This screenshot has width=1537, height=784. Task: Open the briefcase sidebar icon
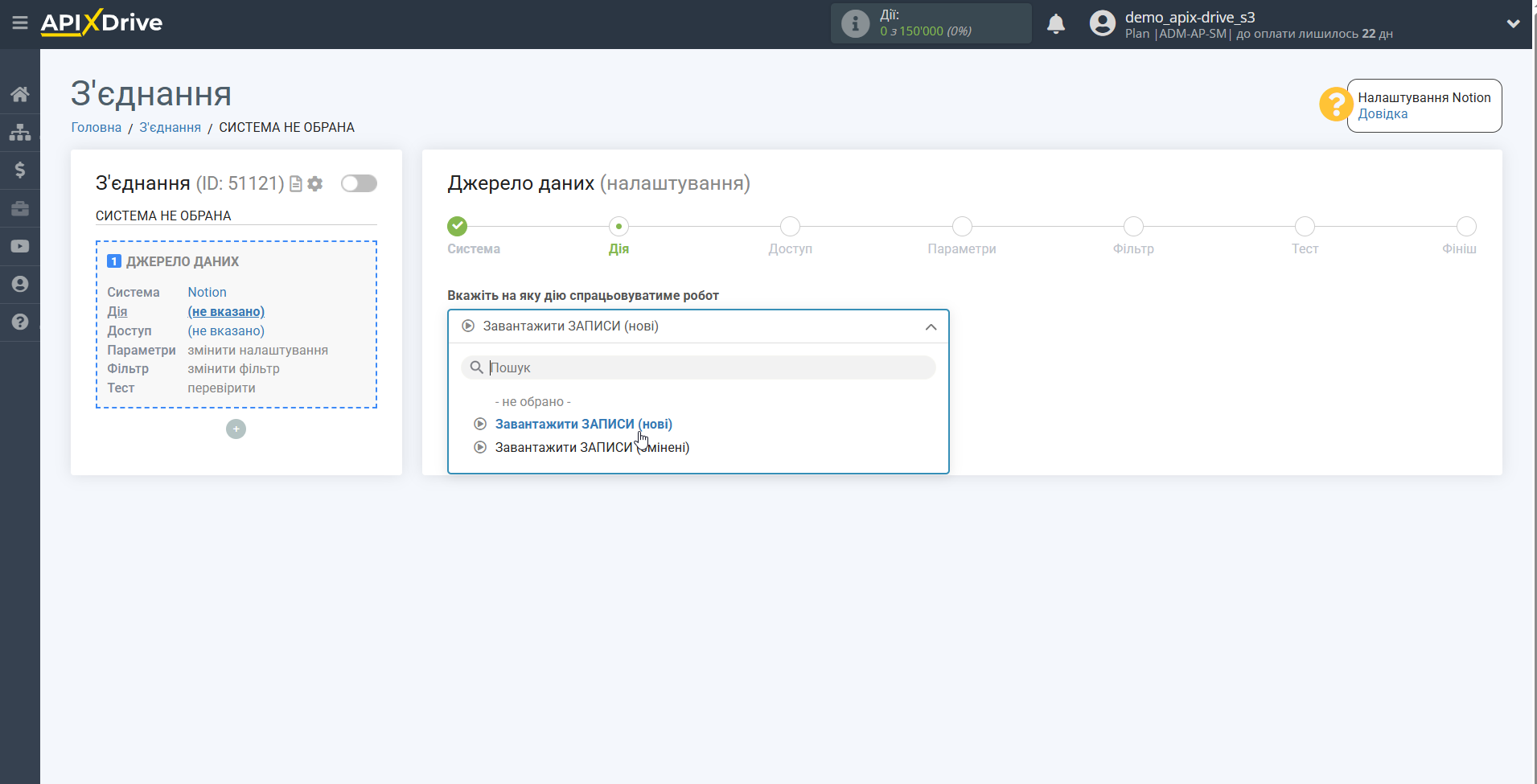click(20, 208)
